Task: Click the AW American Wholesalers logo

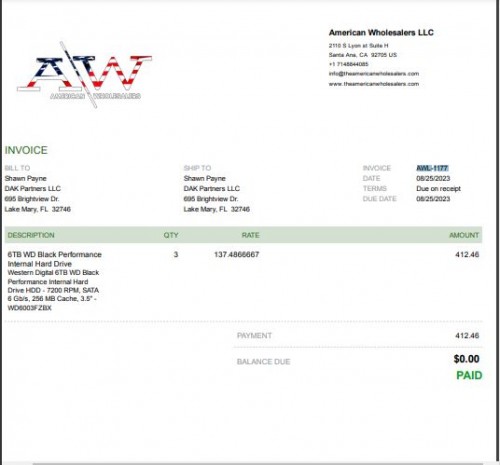Action: pyautogui.click(x=85, y=75)
